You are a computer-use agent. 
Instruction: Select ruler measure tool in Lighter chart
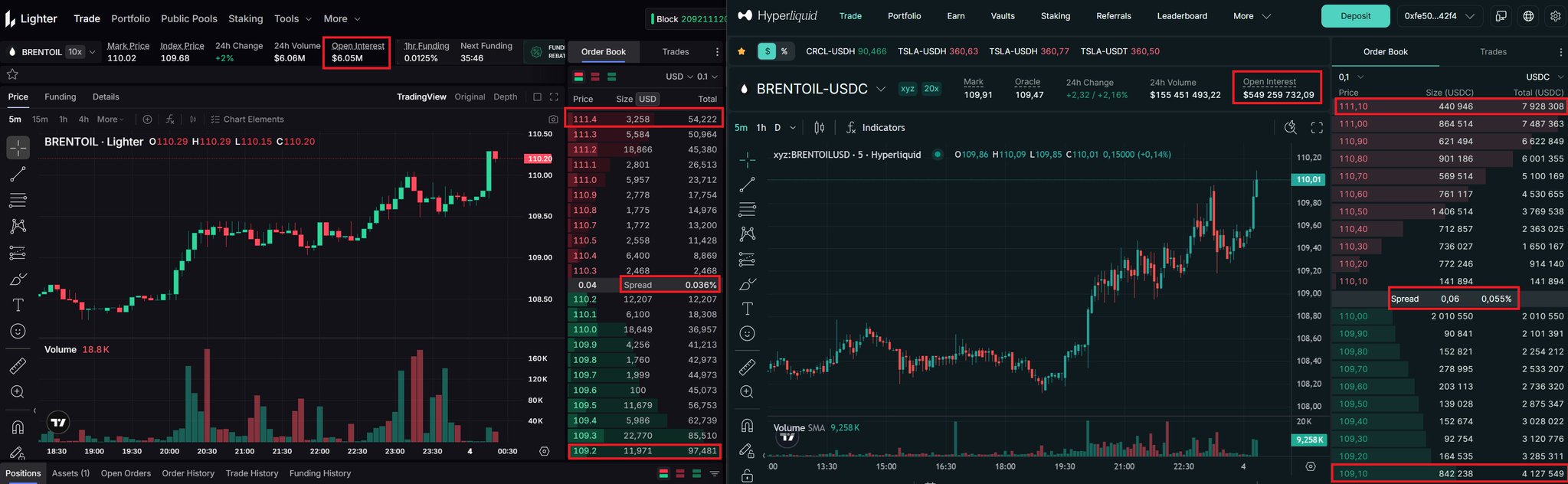pyautogui.click(x=18, y=365)
